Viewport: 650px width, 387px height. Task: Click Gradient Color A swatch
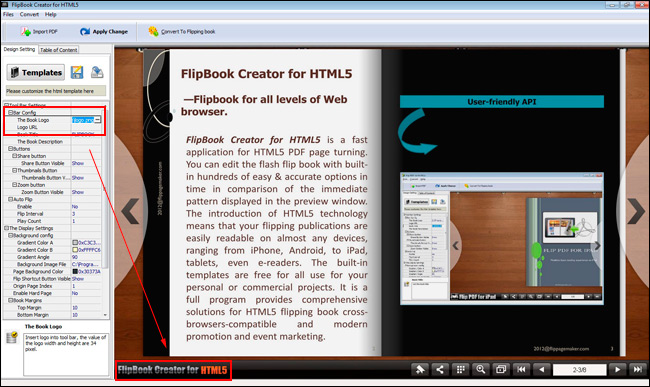75,243
